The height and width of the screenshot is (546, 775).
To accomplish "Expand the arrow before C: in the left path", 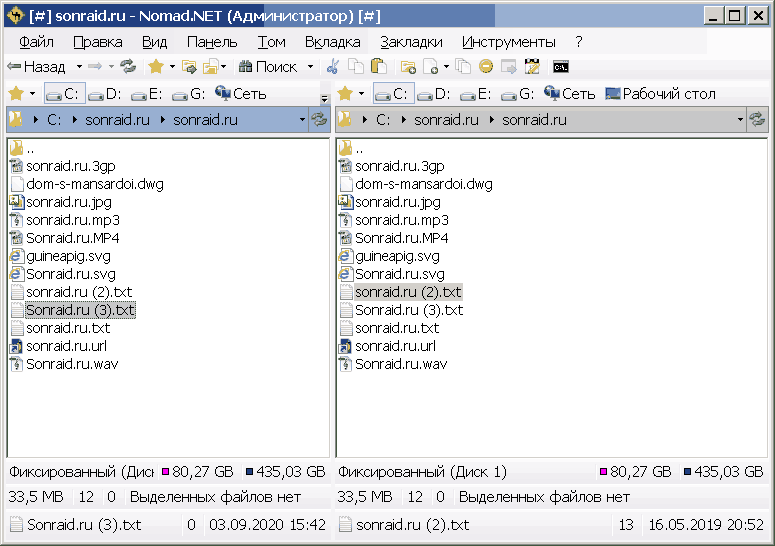I will [x=36, y=120].
